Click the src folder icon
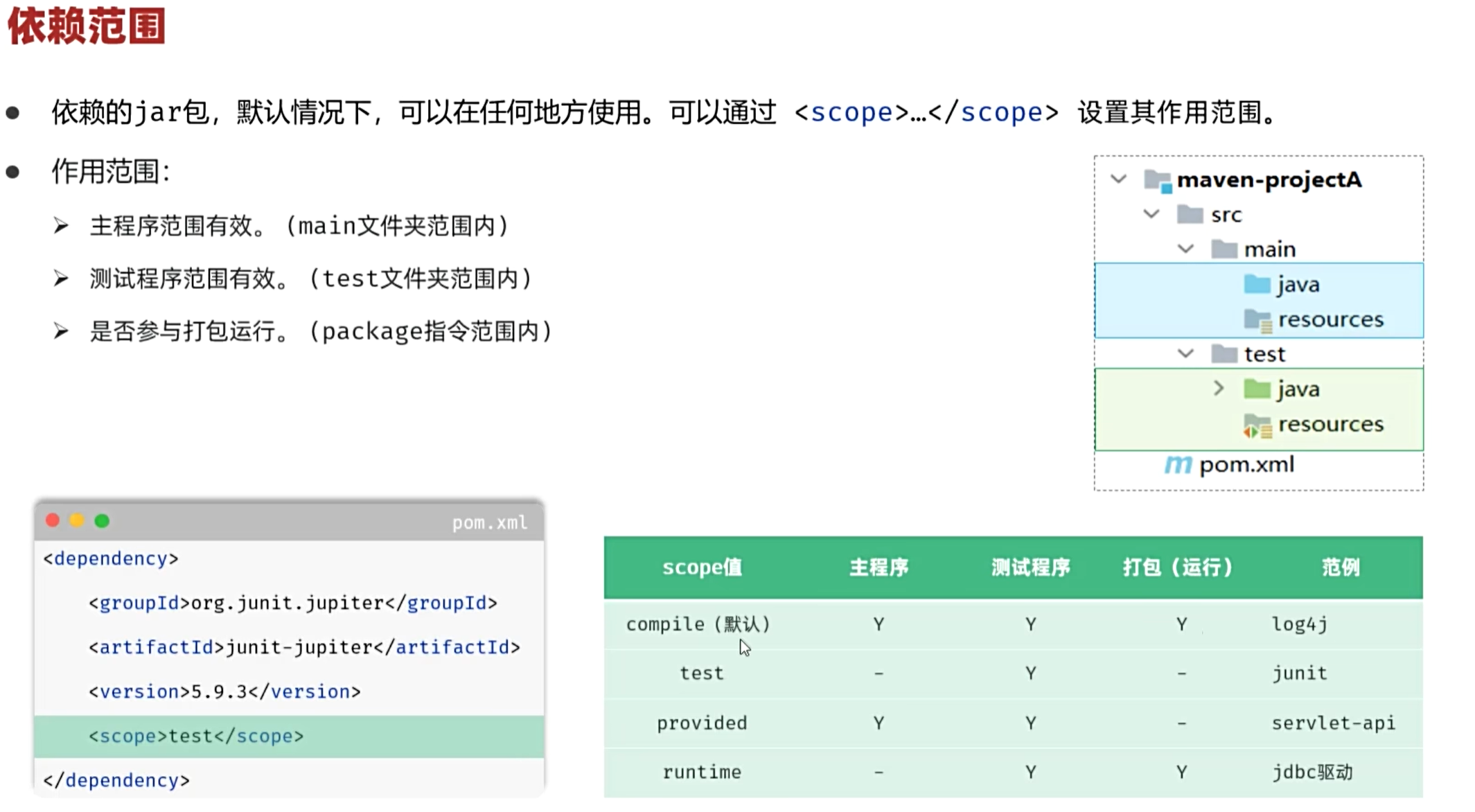1475x812 pixels. coord(1190,215)
